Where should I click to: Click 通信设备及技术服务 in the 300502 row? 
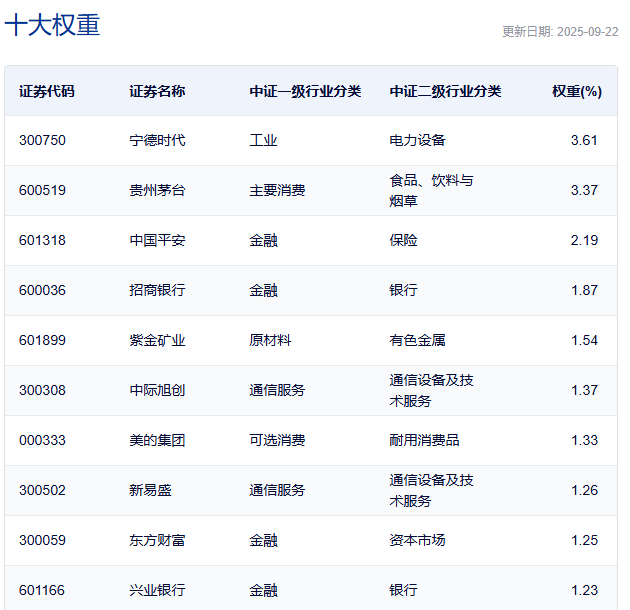[431, 491]
